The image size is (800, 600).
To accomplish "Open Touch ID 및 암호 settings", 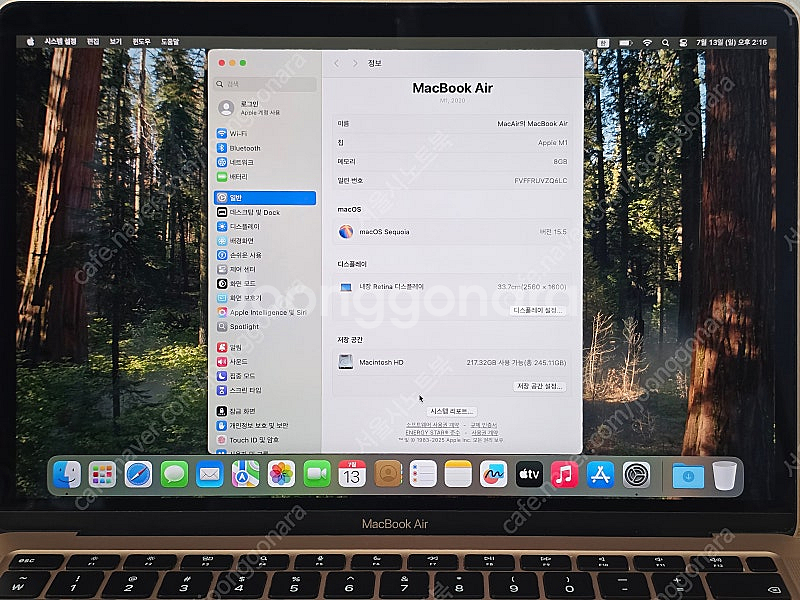I will point(265,439).
